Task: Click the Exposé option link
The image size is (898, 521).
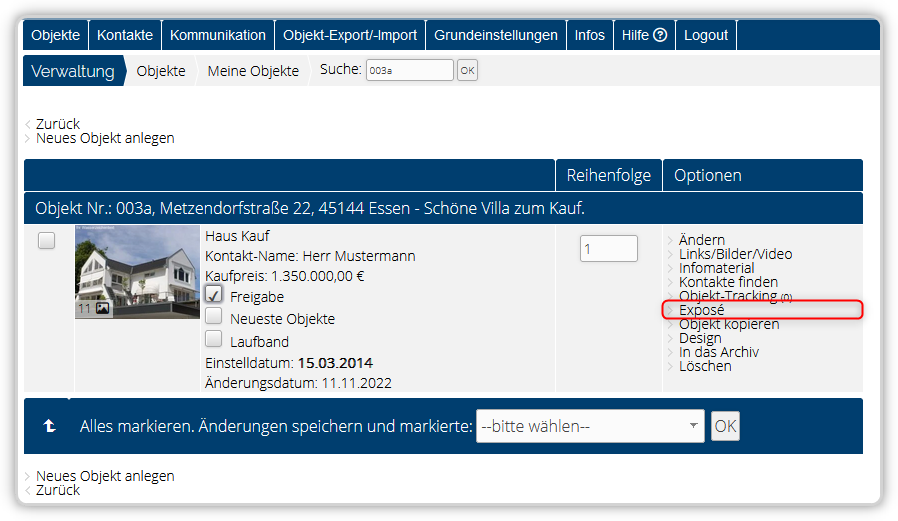Action: pyautogui.click(x=702, y=310)
